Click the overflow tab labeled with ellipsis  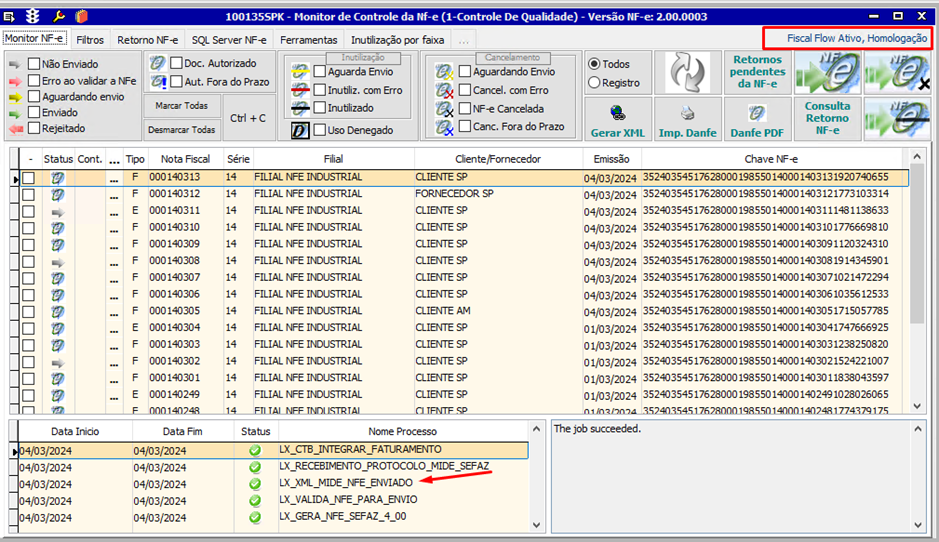coord(463,40)
